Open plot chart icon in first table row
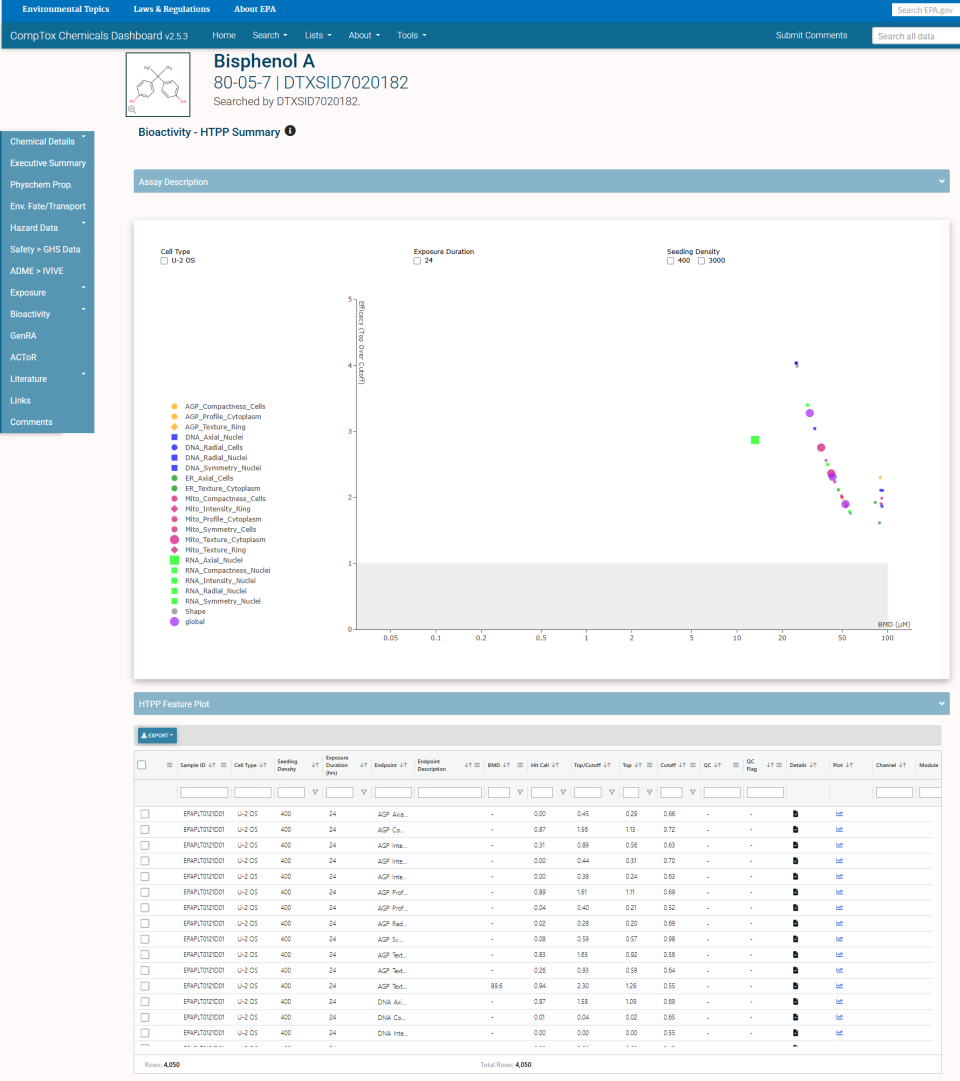The width and height of the screenshot is (960, 1081). tap(839, 814)
